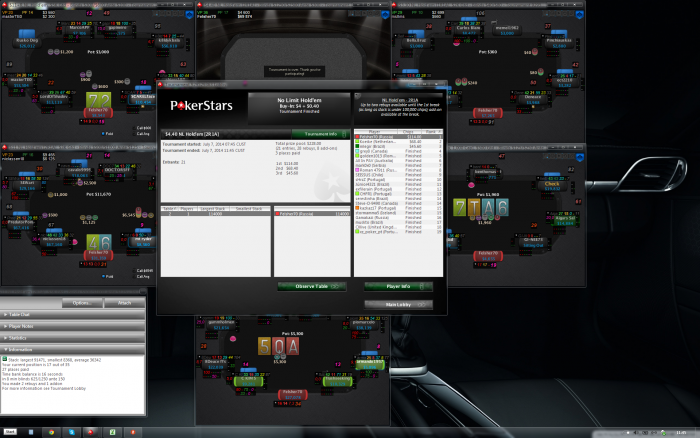The width and height of the screenshot is (700, 438).
Task: Go to the Main Lobby
Action: click(x=398, y=305)
